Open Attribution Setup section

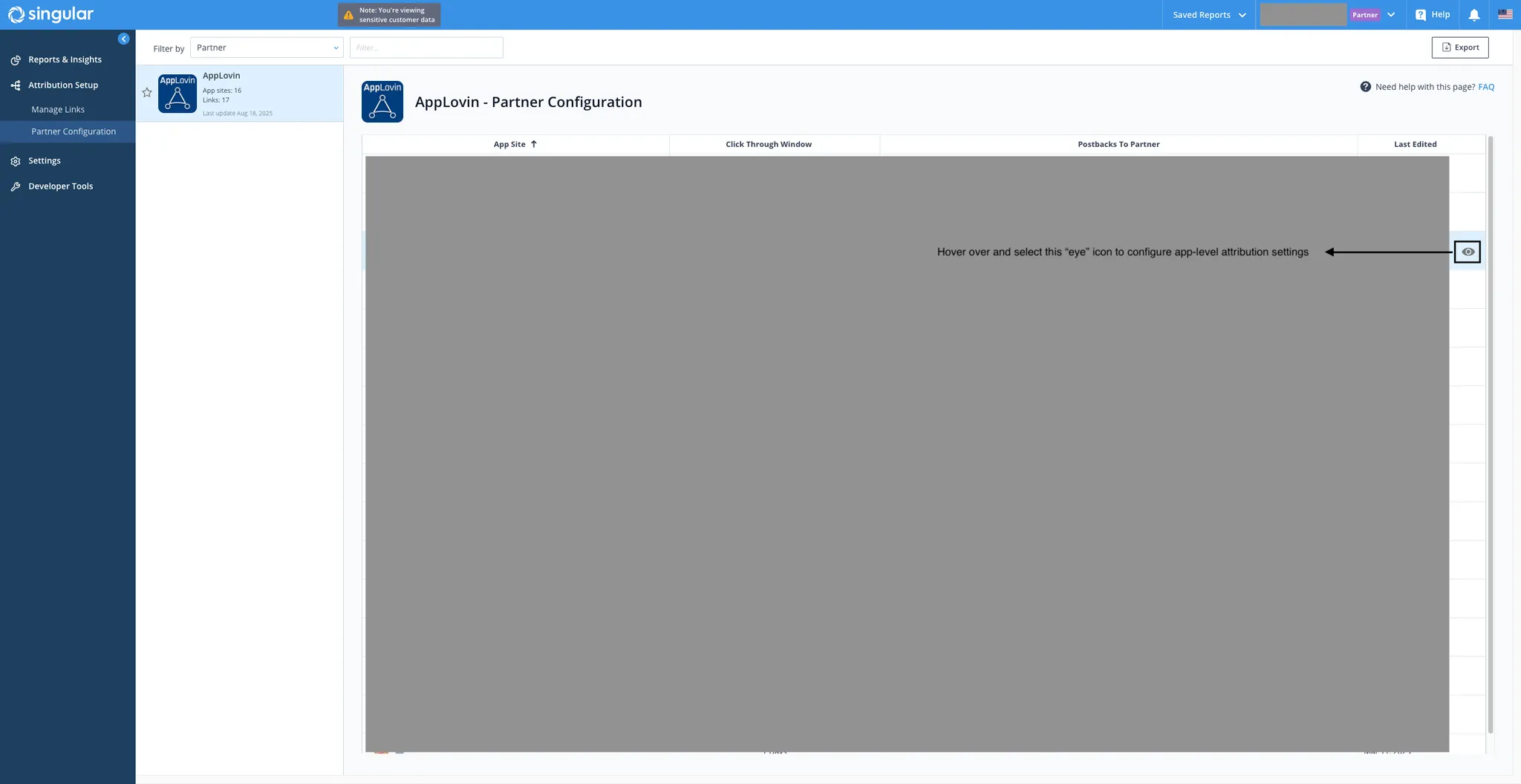click(63, 85)
